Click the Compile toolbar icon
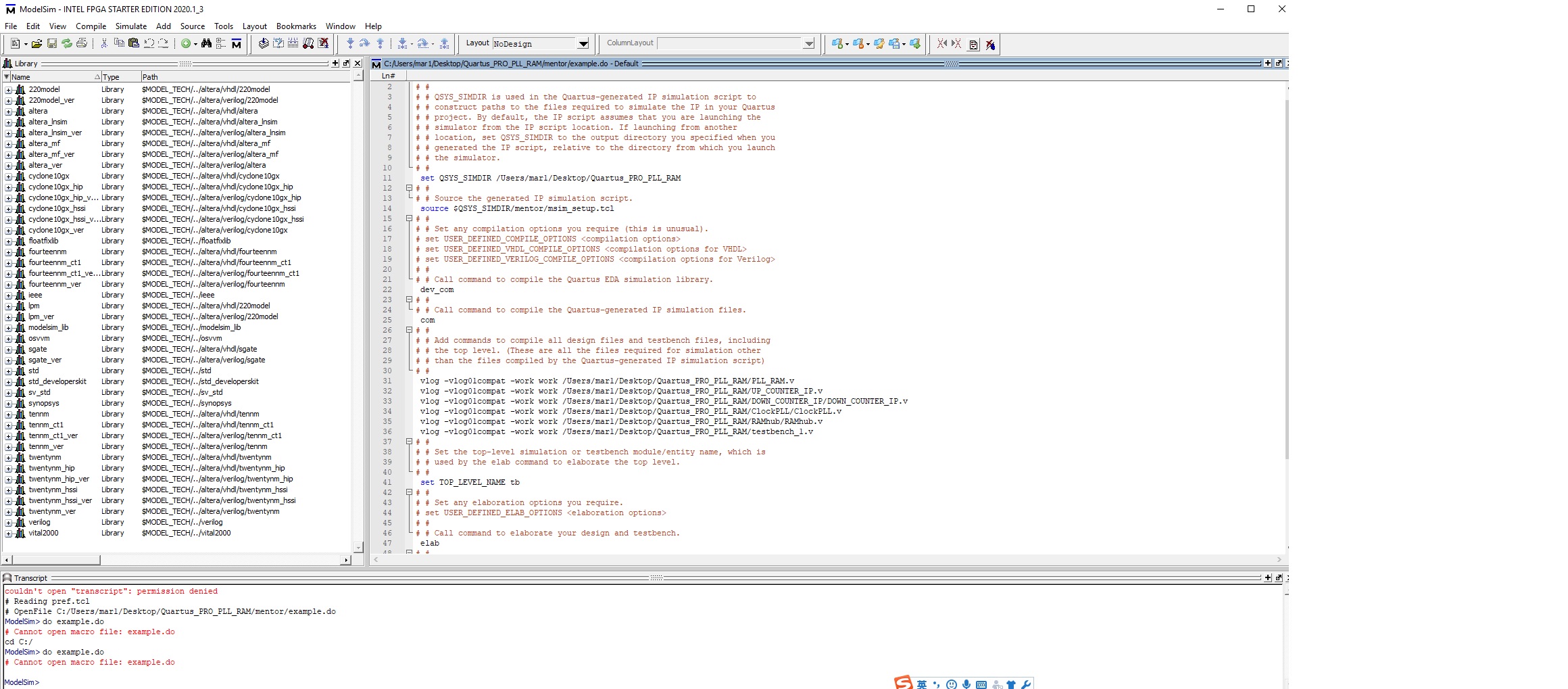 click(x=264, y=44)
